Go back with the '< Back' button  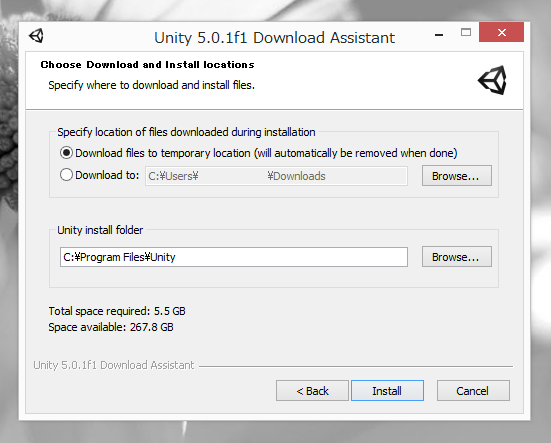click(312, 391)
